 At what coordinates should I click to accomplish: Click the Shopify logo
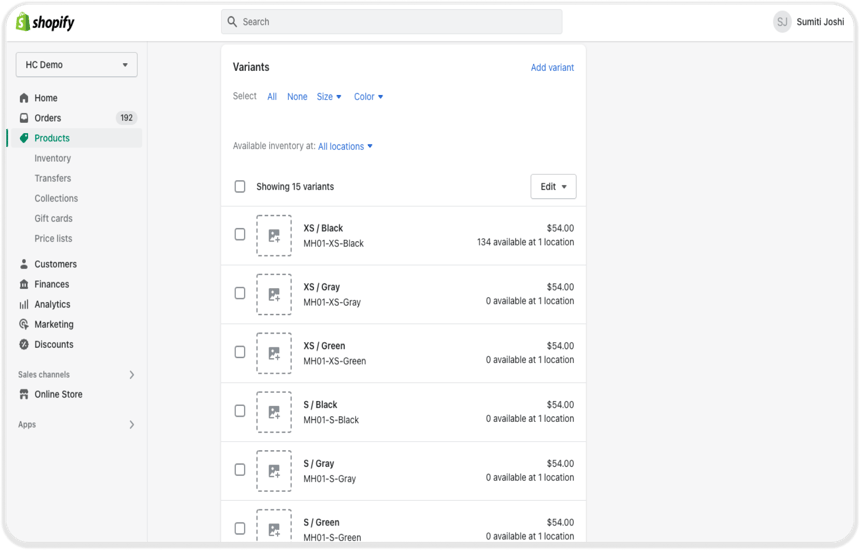click(45, 22)
